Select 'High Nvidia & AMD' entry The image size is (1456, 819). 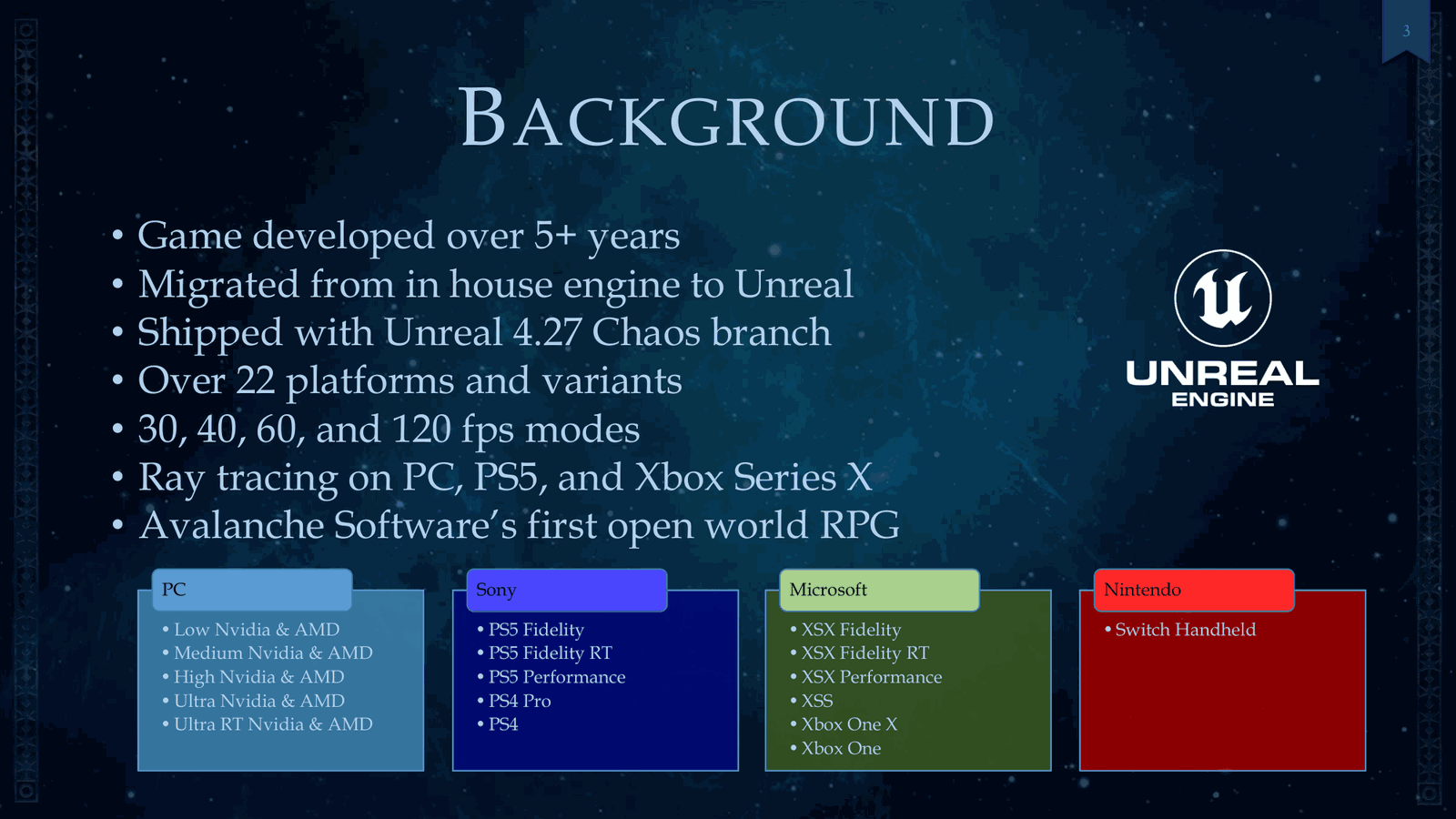coord(259,677)
